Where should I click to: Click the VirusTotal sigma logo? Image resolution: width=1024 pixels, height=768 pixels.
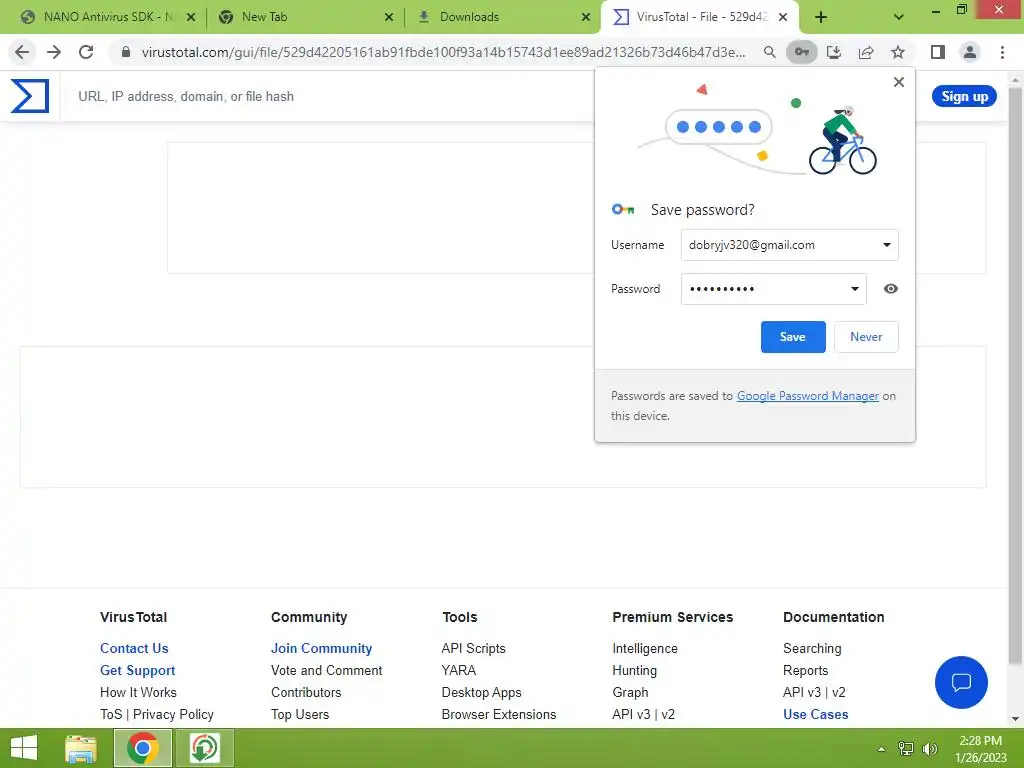tap(29, 96)
